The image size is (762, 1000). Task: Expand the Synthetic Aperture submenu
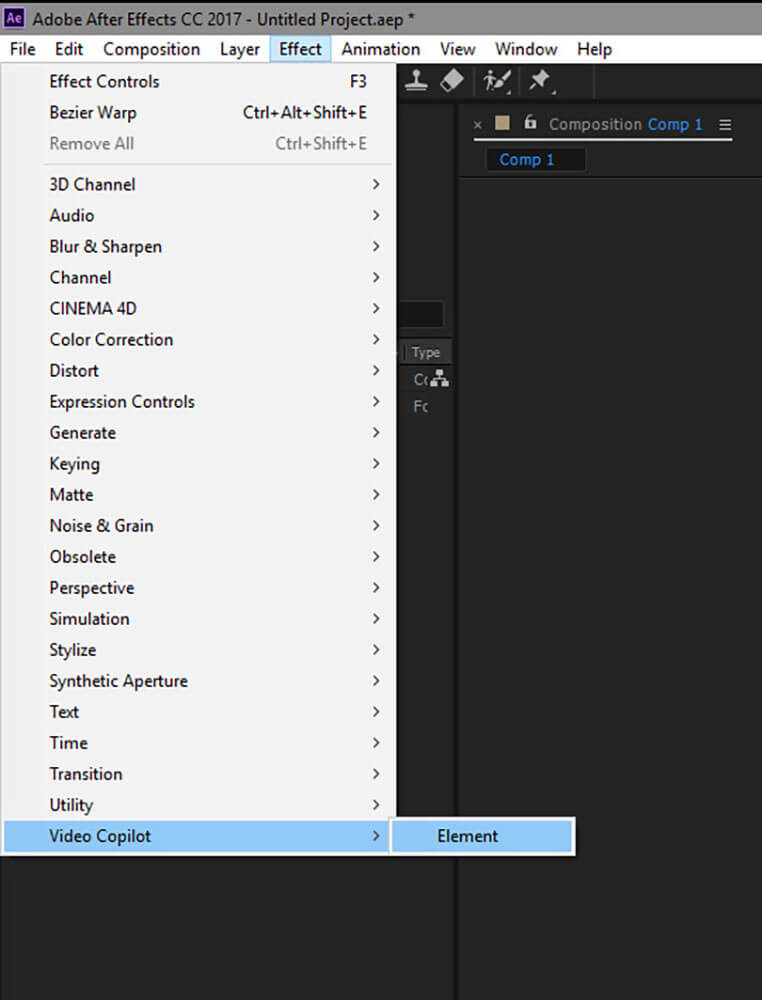(199, 681)
